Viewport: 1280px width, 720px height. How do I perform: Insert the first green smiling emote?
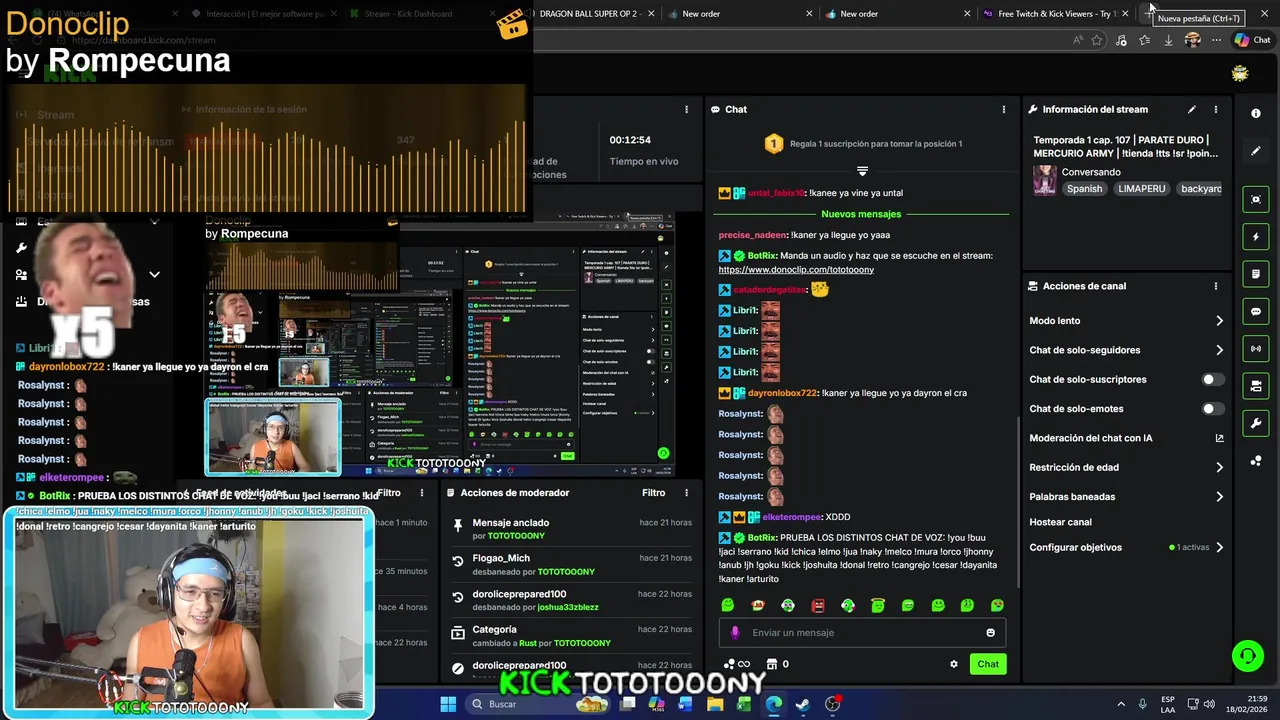pos(728,605)
